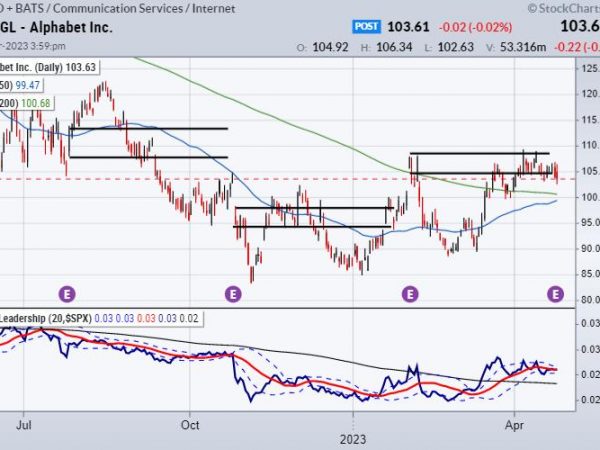Viewport: 600px width, 450px height.
Task: Click the 2023 year label on time axis
Action: [x=353, y=439]
